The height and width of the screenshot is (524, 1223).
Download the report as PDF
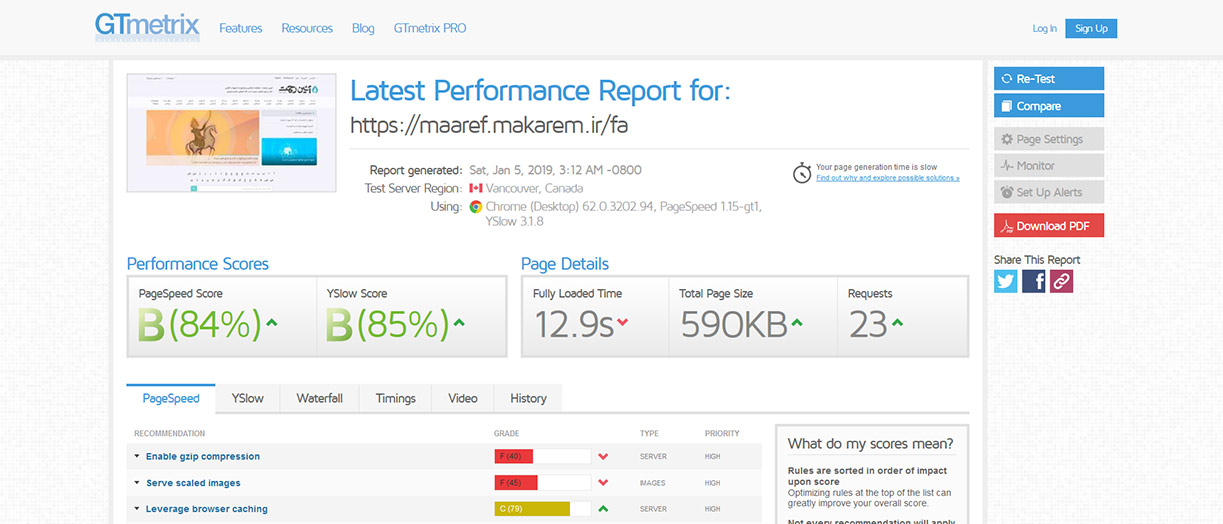1049,226
